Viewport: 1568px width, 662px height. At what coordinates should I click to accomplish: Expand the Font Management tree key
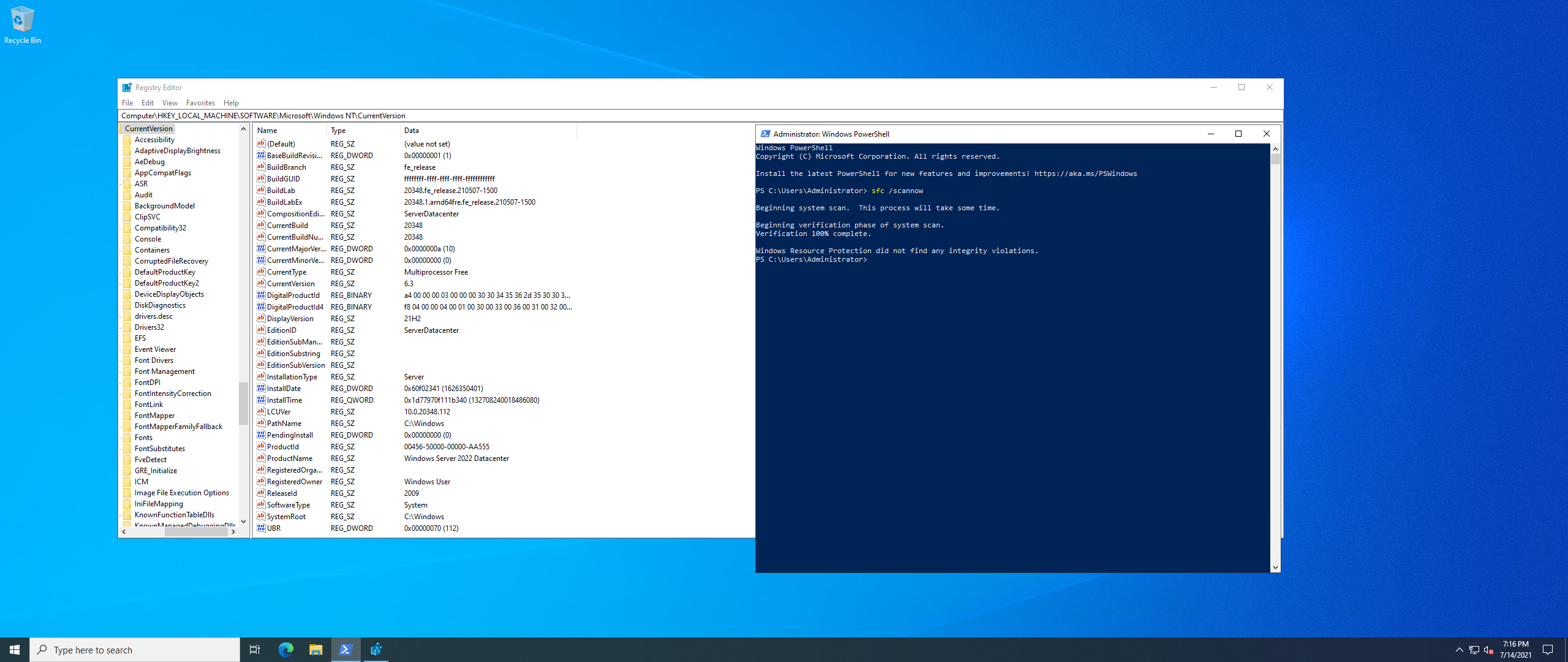point(121,371)
